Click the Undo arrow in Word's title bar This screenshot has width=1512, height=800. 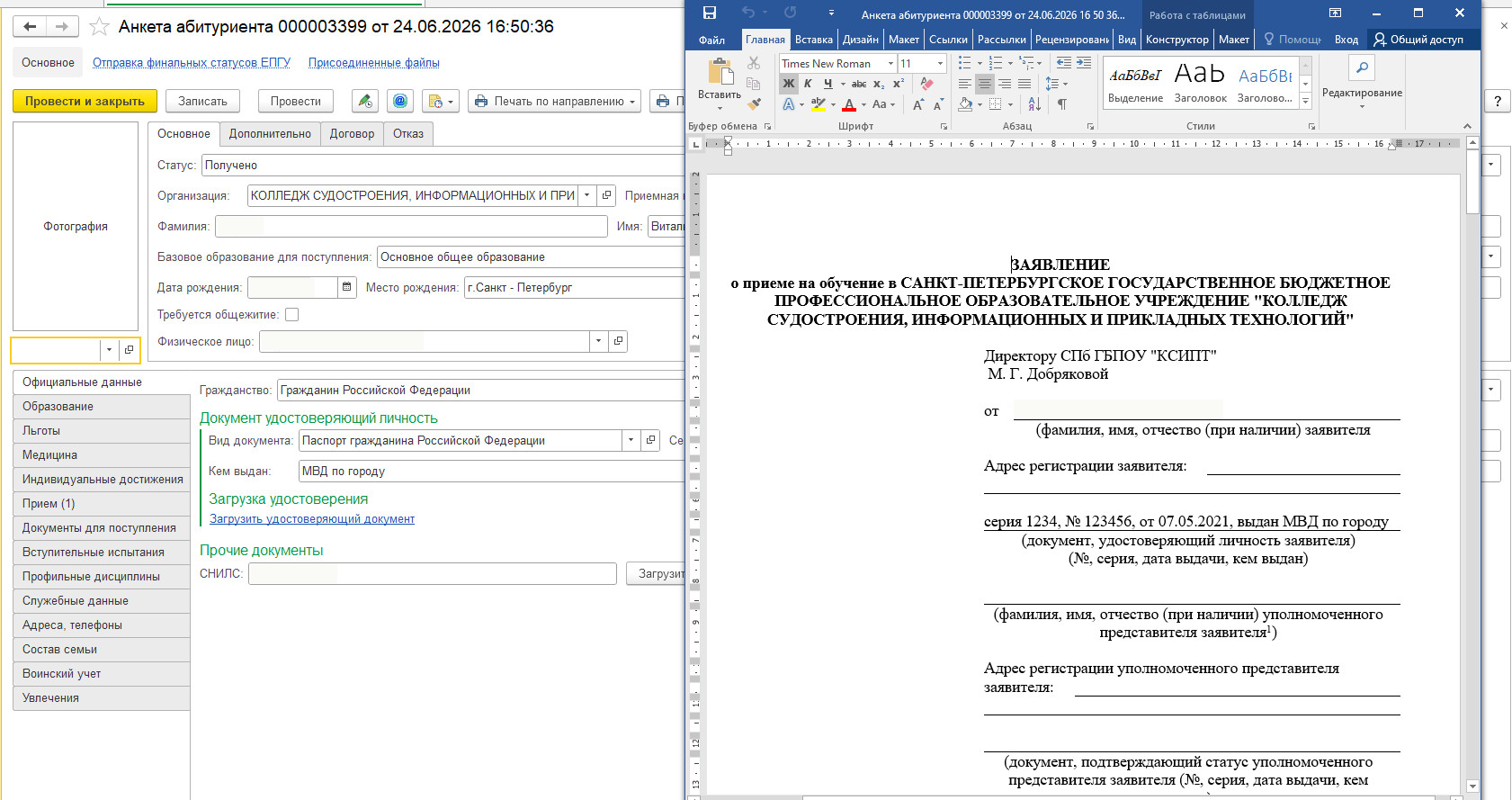[748, 13]
